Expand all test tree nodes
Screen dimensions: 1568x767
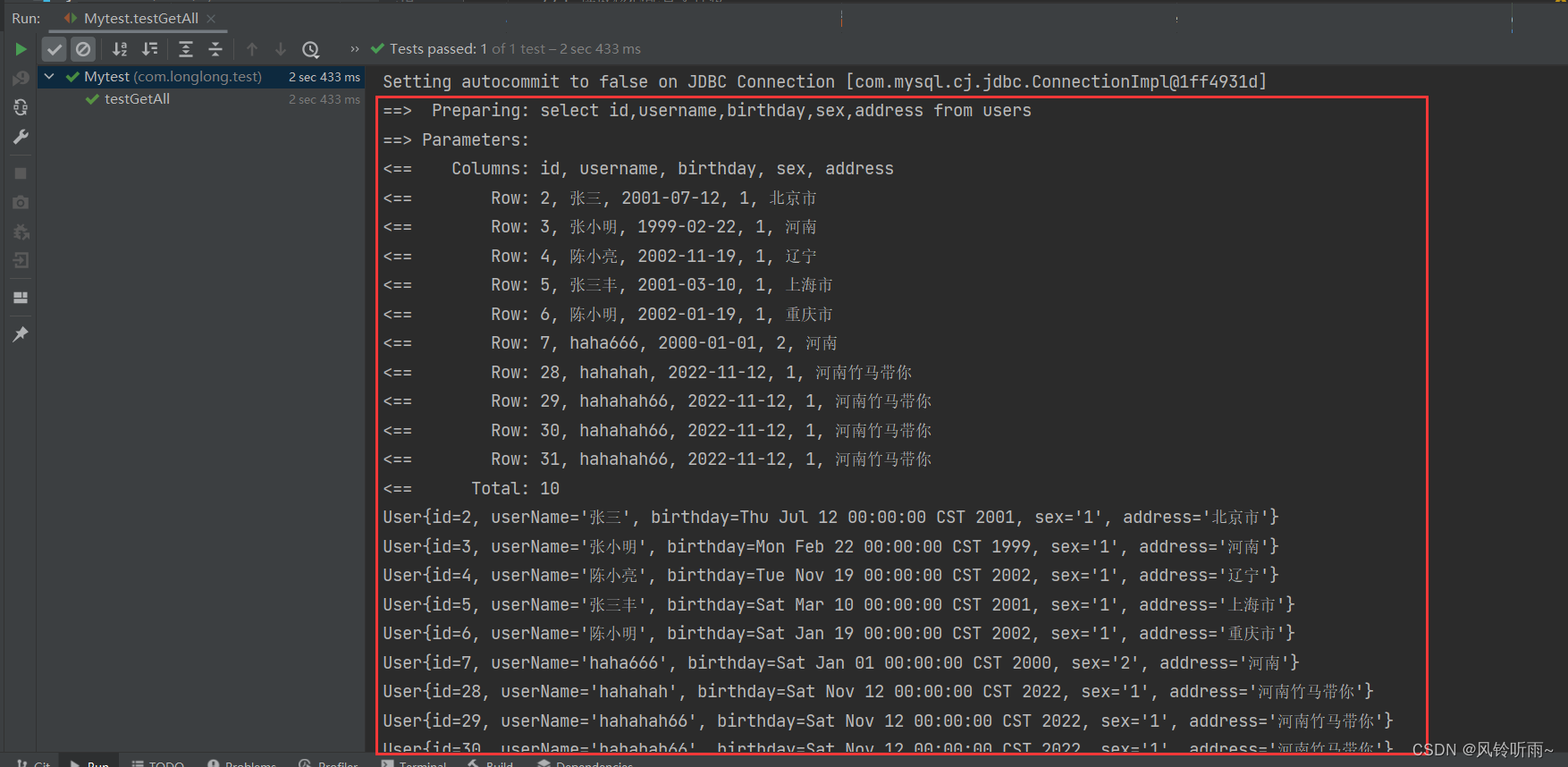tap(186, 49)
